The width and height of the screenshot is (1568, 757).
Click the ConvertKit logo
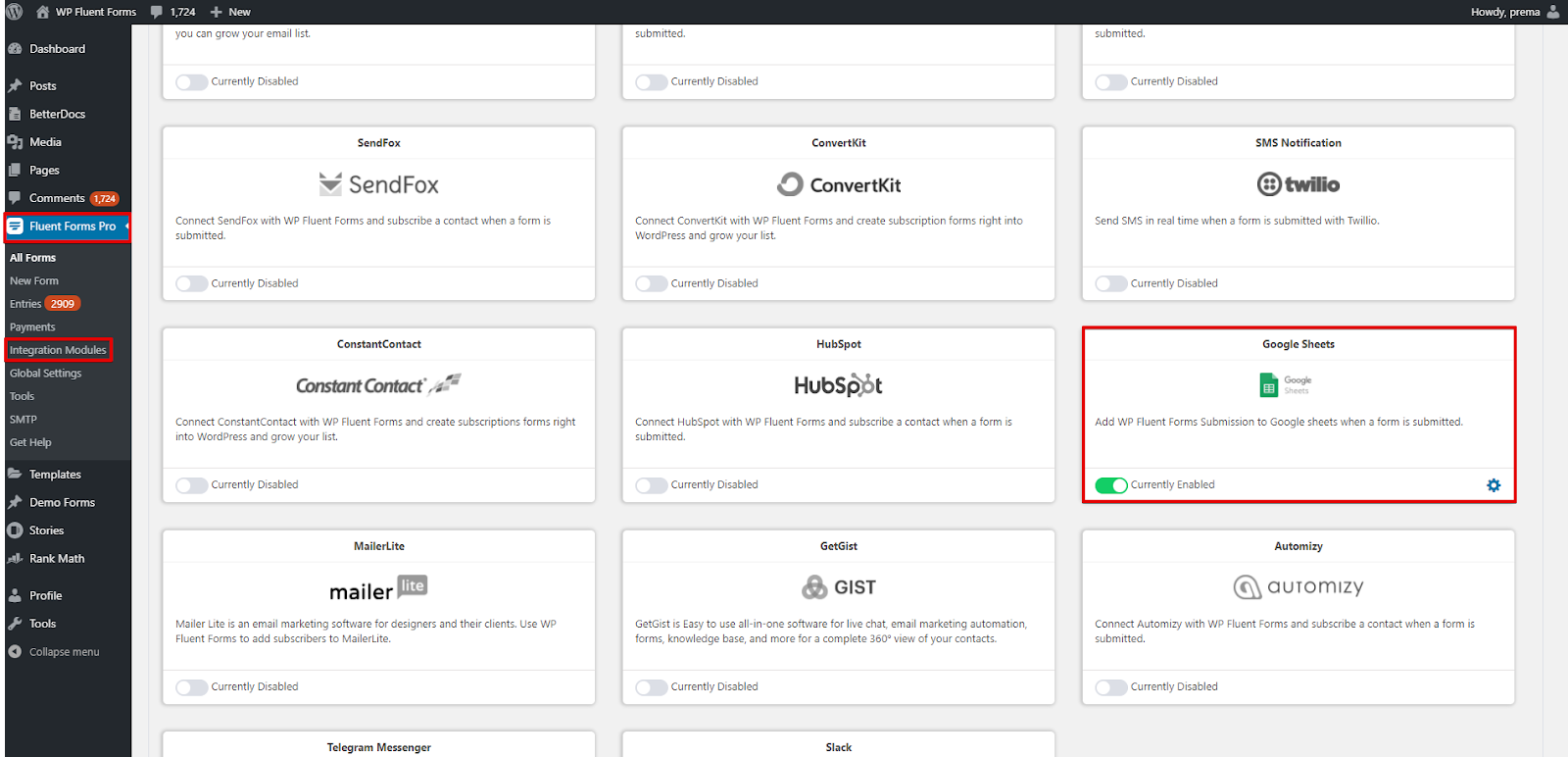click(x=839, y=184)
